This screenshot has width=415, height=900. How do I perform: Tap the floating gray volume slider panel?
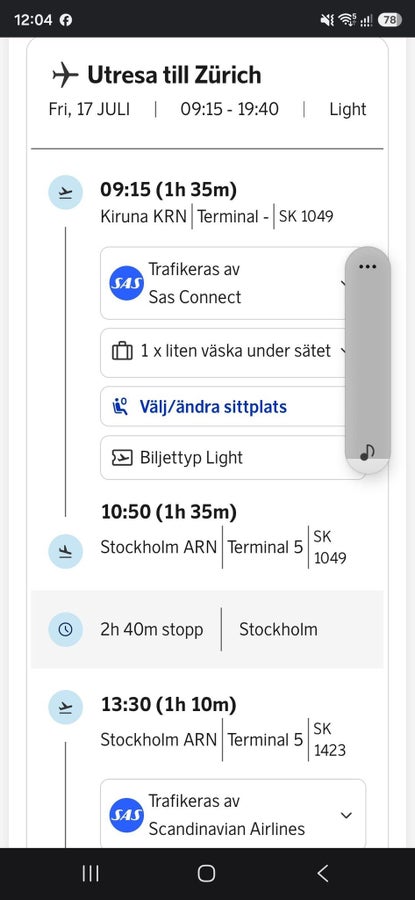pyautogui.click(x=367, y=360)
